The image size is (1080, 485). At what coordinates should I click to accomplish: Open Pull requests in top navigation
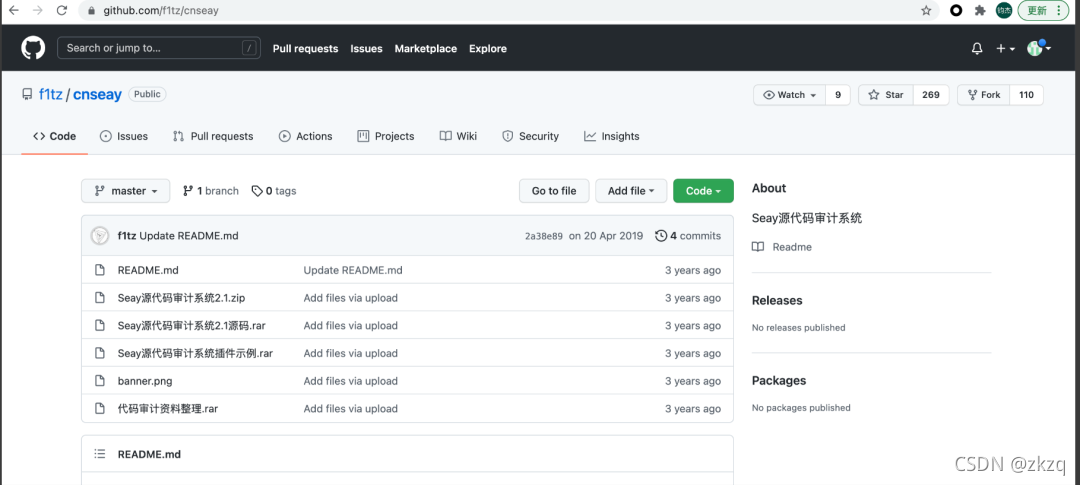coord(305,49)
